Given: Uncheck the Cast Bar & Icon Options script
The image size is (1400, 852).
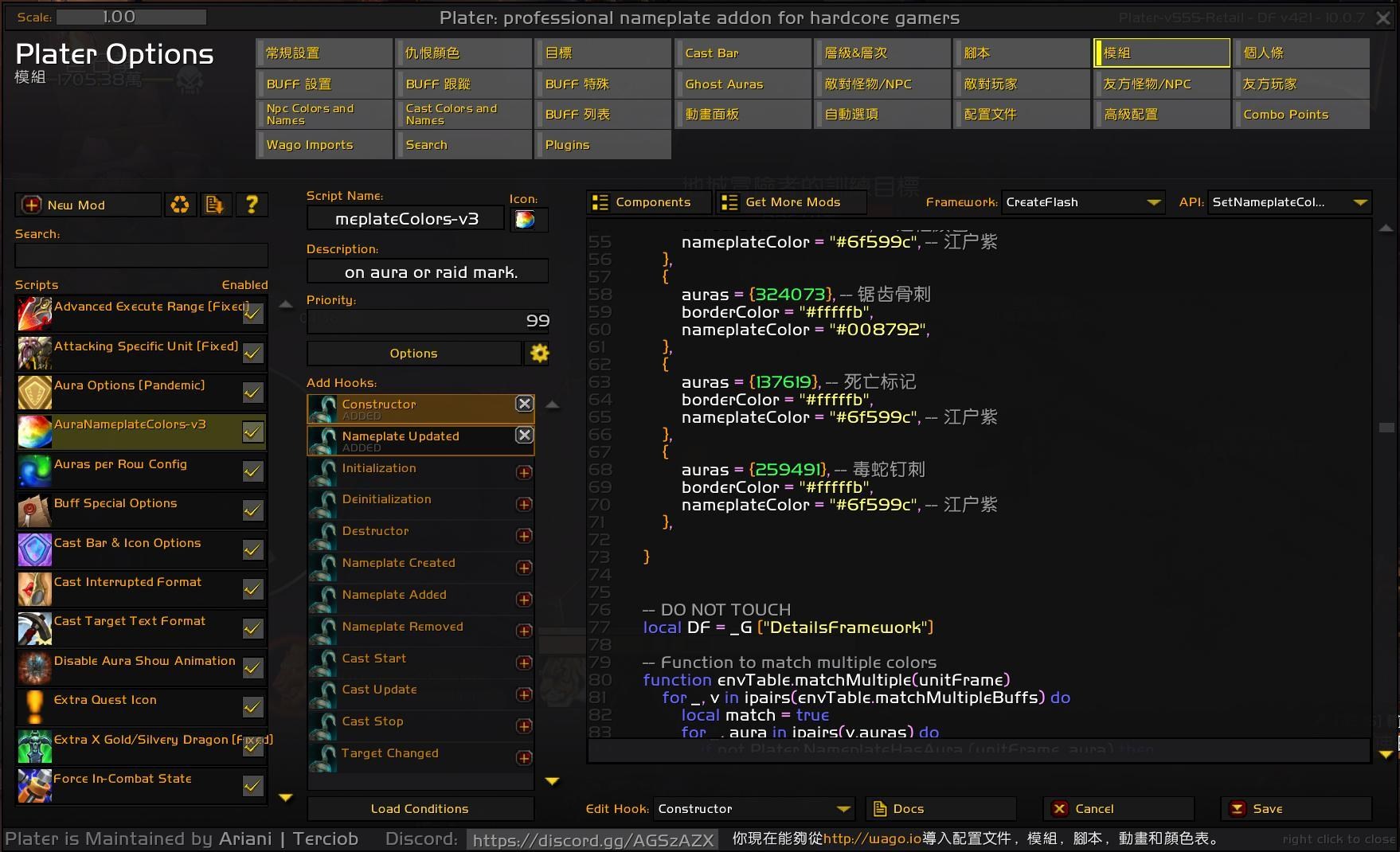Looking at the screenshot, I should click(x=253, y=550).
